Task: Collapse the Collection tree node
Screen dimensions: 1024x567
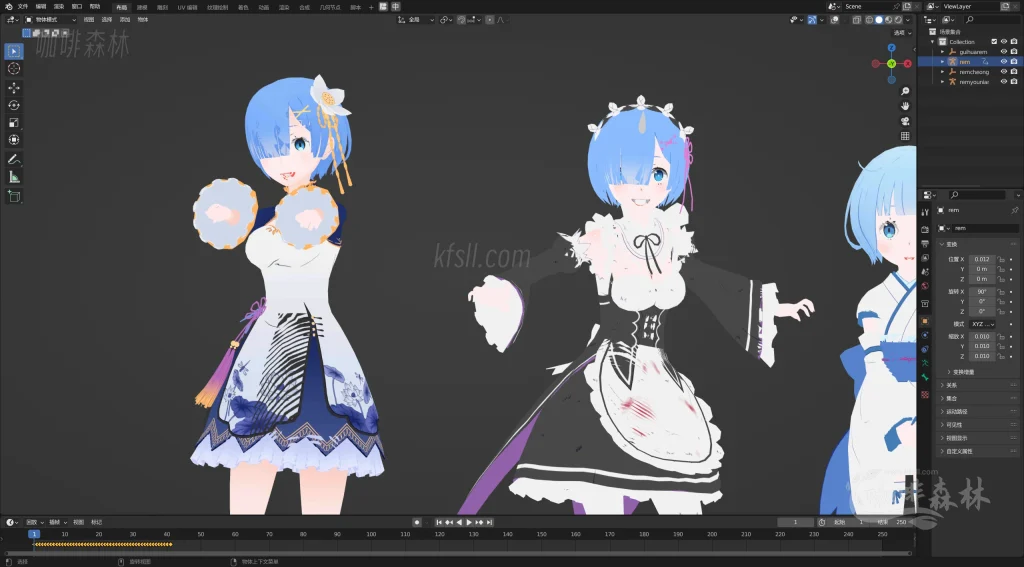Action: click(x=933, y=42)
